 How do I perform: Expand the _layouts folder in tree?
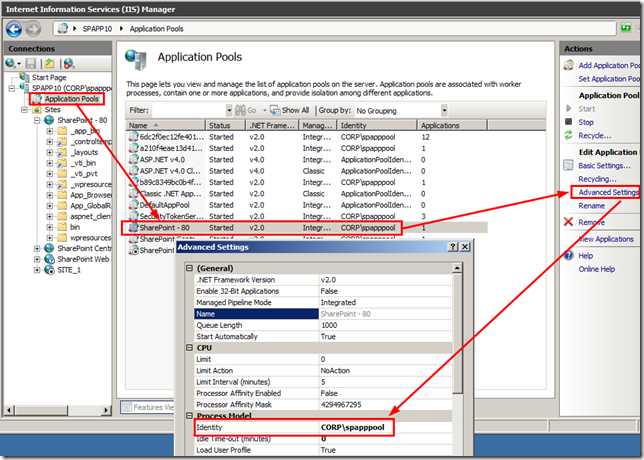click(49, 153)
